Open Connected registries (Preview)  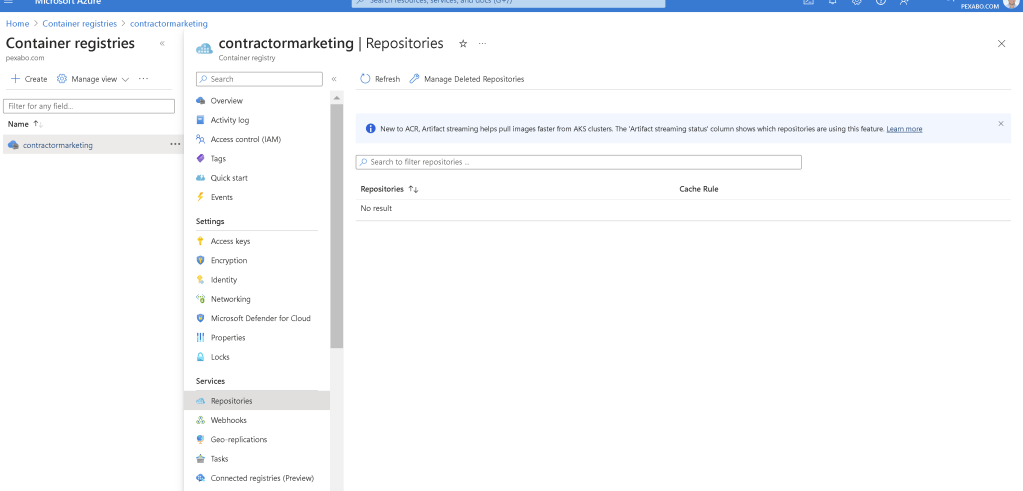pyautogui.click(x=262, y=478)
